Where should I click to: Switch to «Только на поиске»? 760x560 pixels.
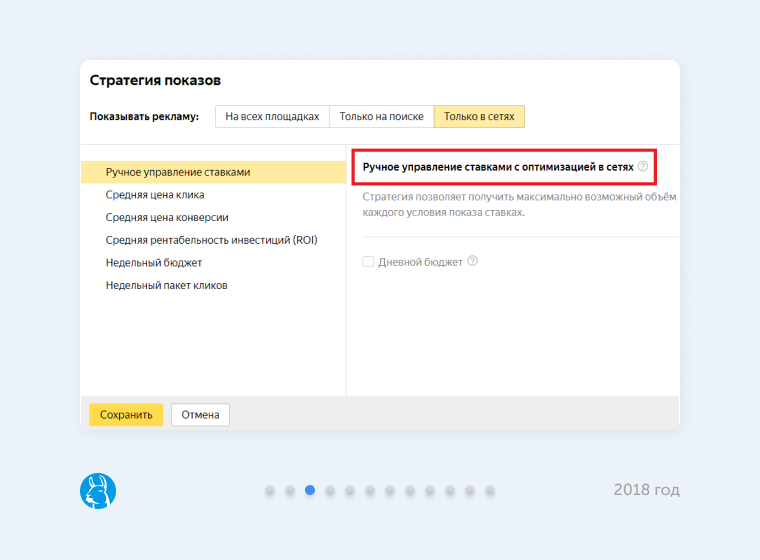click(381, 116)
